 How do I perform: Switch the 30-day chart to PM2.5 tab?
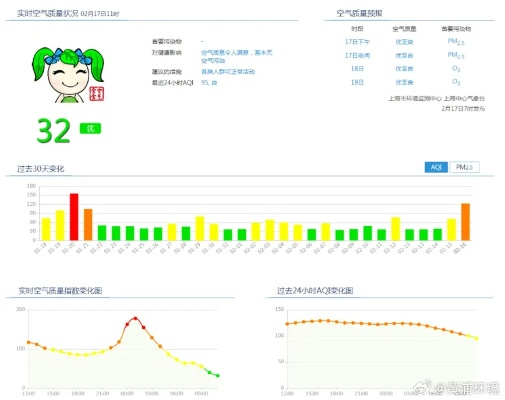[464, 167]
